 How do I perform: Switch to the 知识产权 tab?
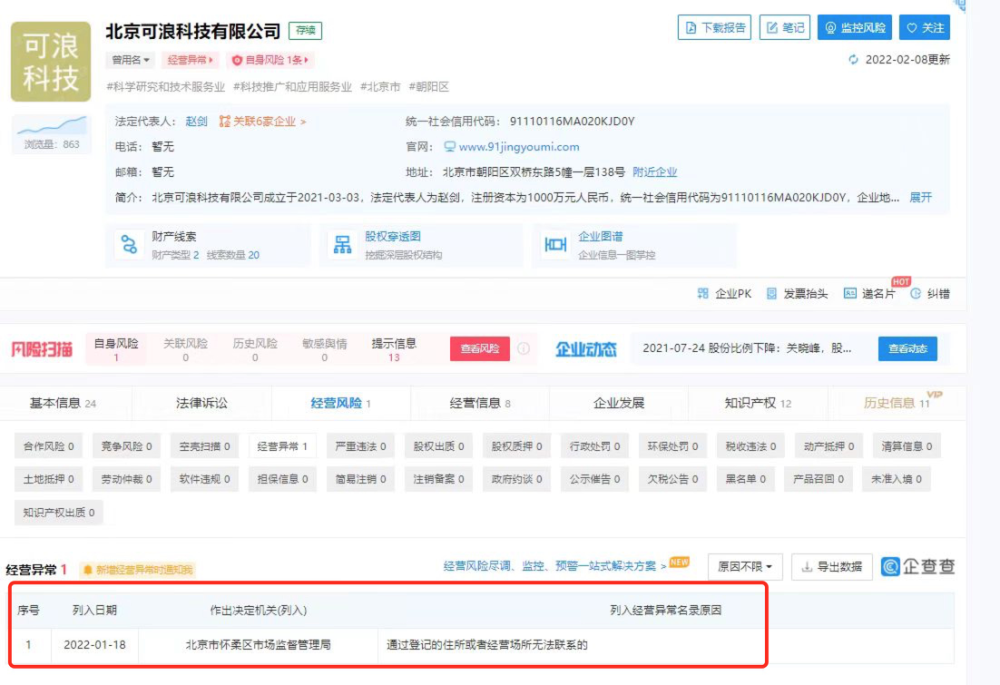[x=758, y=403]
